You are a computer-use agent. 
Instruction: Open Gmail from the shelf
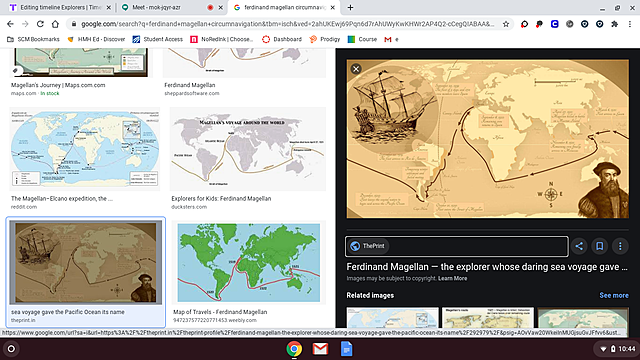[320, 349]
